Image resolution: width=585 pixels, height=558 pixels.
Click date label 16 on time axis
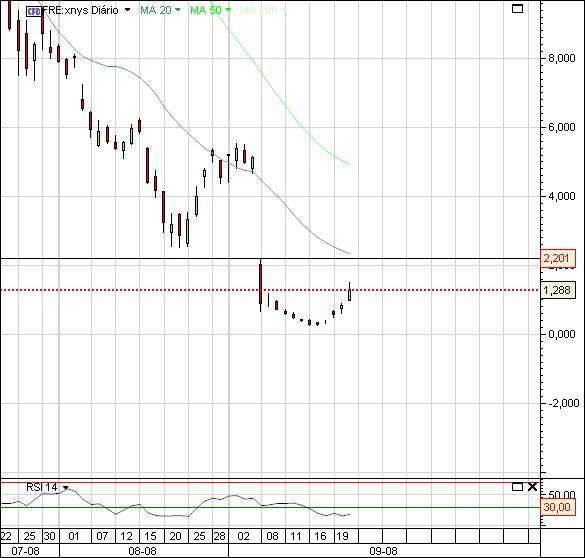click(320, 536)
